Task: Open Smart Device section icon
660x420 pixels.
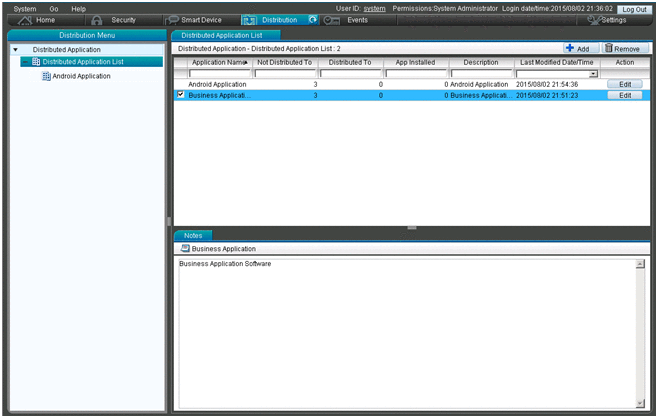Action: (174, 20)
